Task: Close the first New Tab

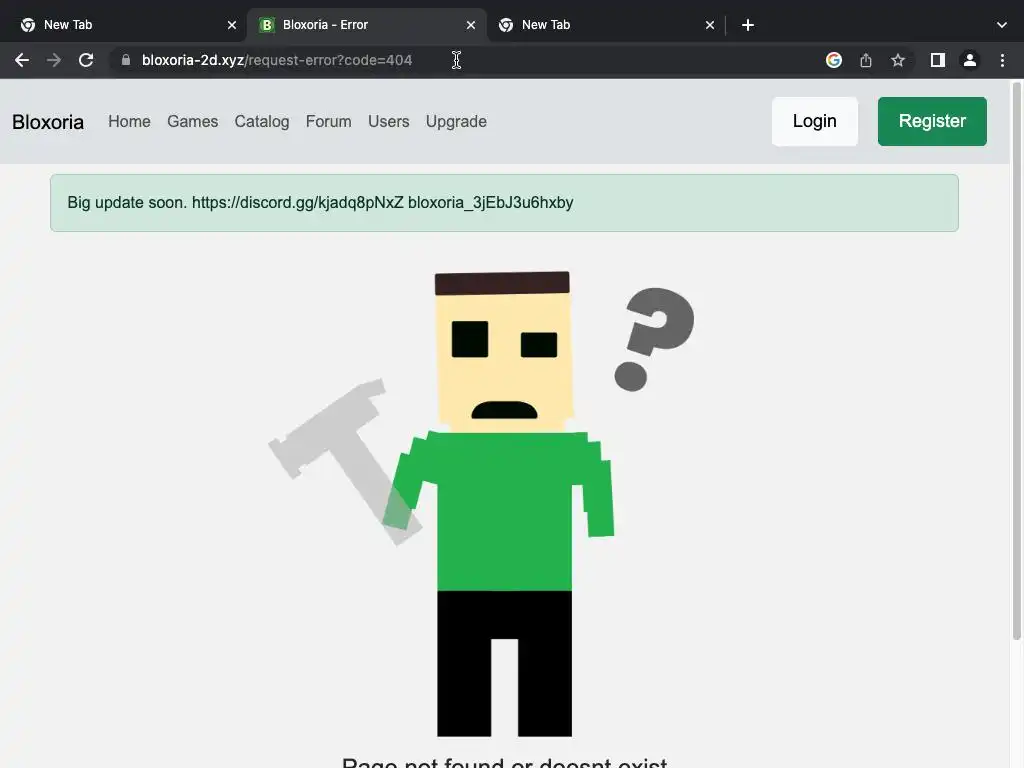Action: [232, 25]
